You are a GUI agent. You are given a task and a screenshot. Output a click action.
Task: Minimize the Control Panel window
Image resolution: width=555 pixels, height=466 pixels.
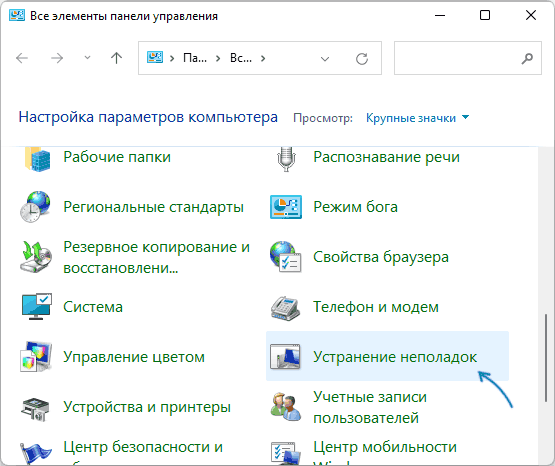(440, 15)
